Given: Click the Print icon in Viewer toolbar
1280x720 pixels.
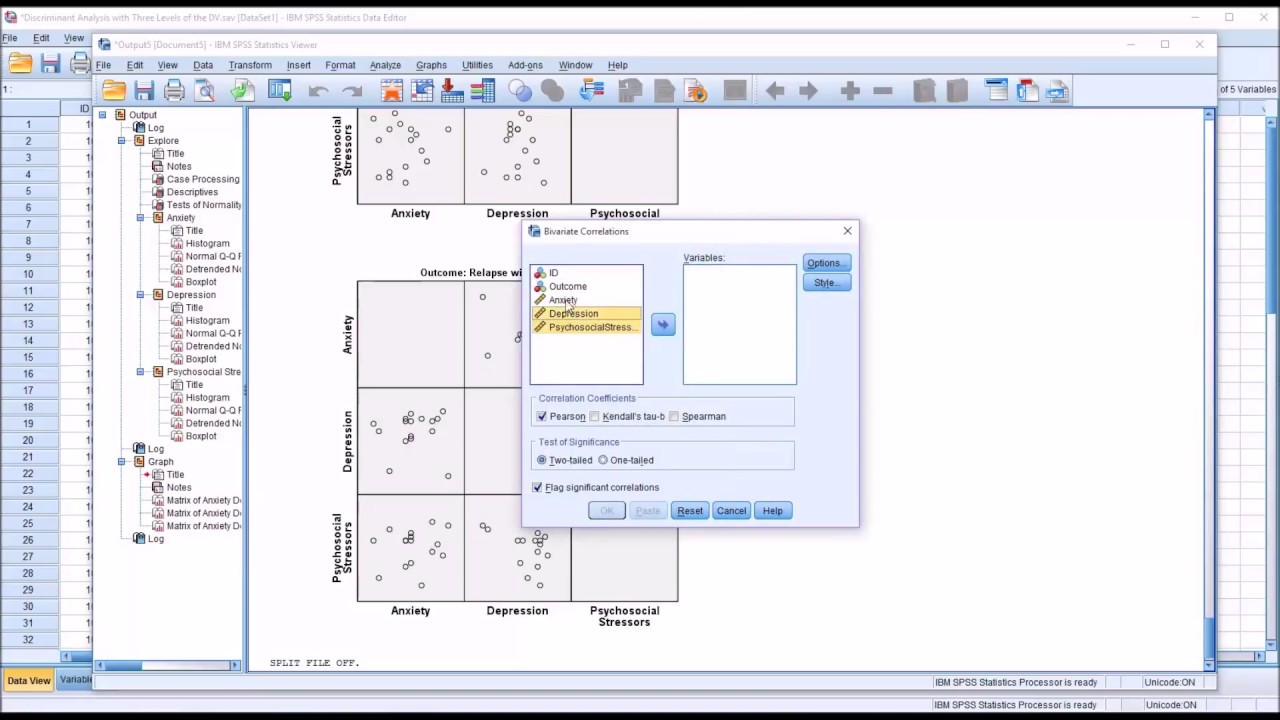Looking at the screenshot, I should coord(174,91).
